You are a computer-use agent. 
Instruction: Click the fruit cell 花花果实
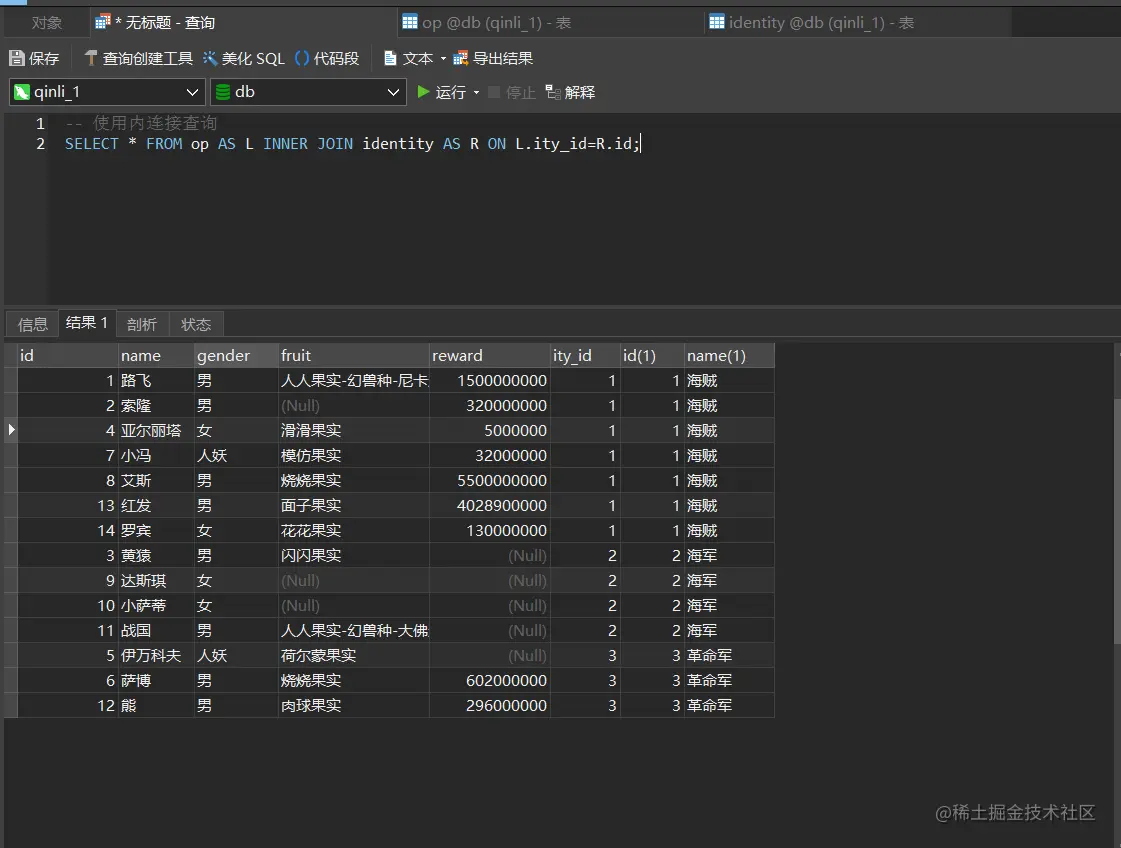point(354,531)
